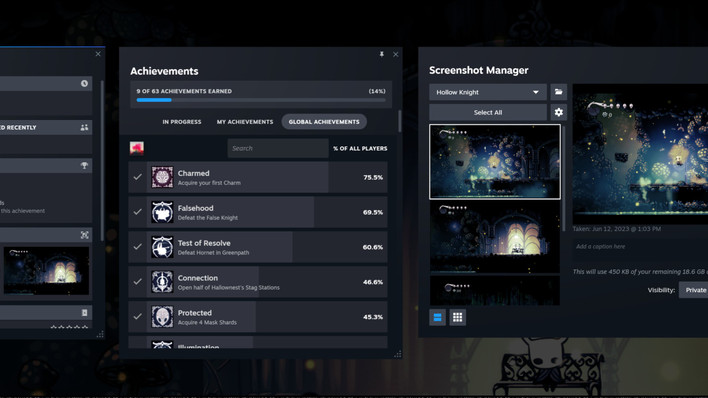708x398 pixels.
Task: Click the screenshot capture icon in left panel
Action: point(84,235)
